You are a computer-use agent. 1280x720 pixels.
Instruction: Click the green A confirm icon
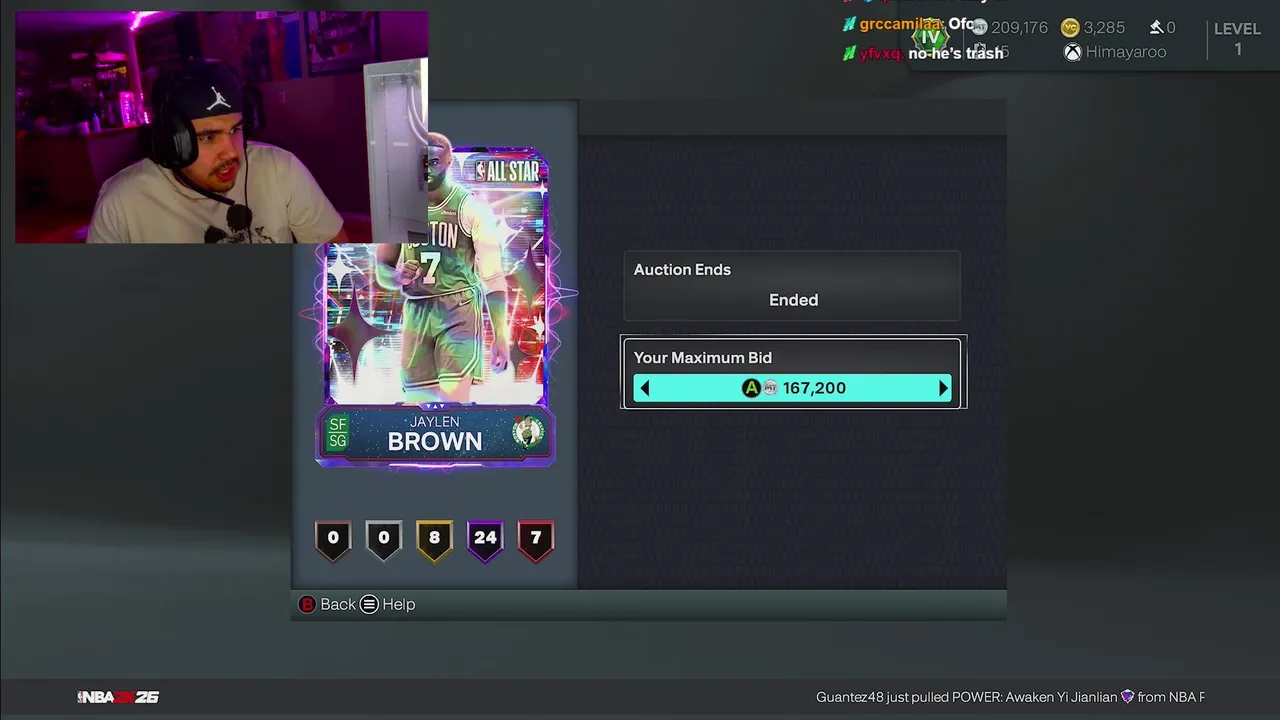click(x=751, y=388)
